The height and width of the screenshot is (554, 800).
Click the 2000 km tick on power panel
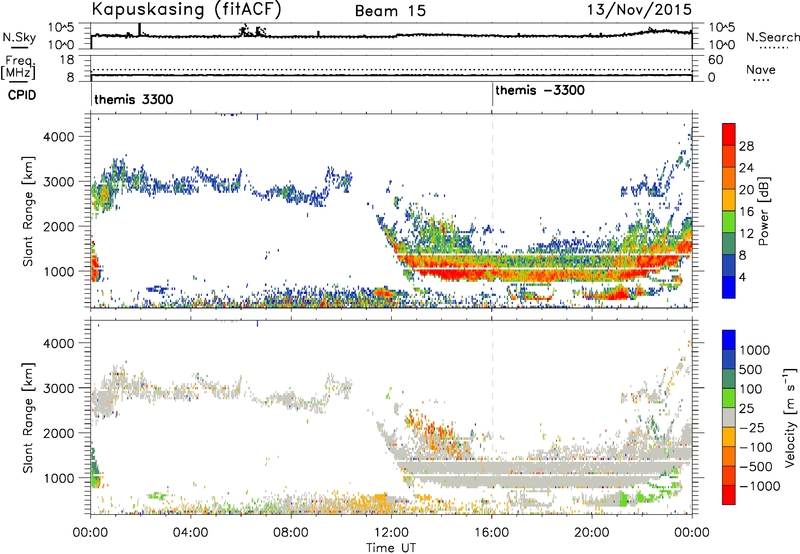tap(58, 226)
